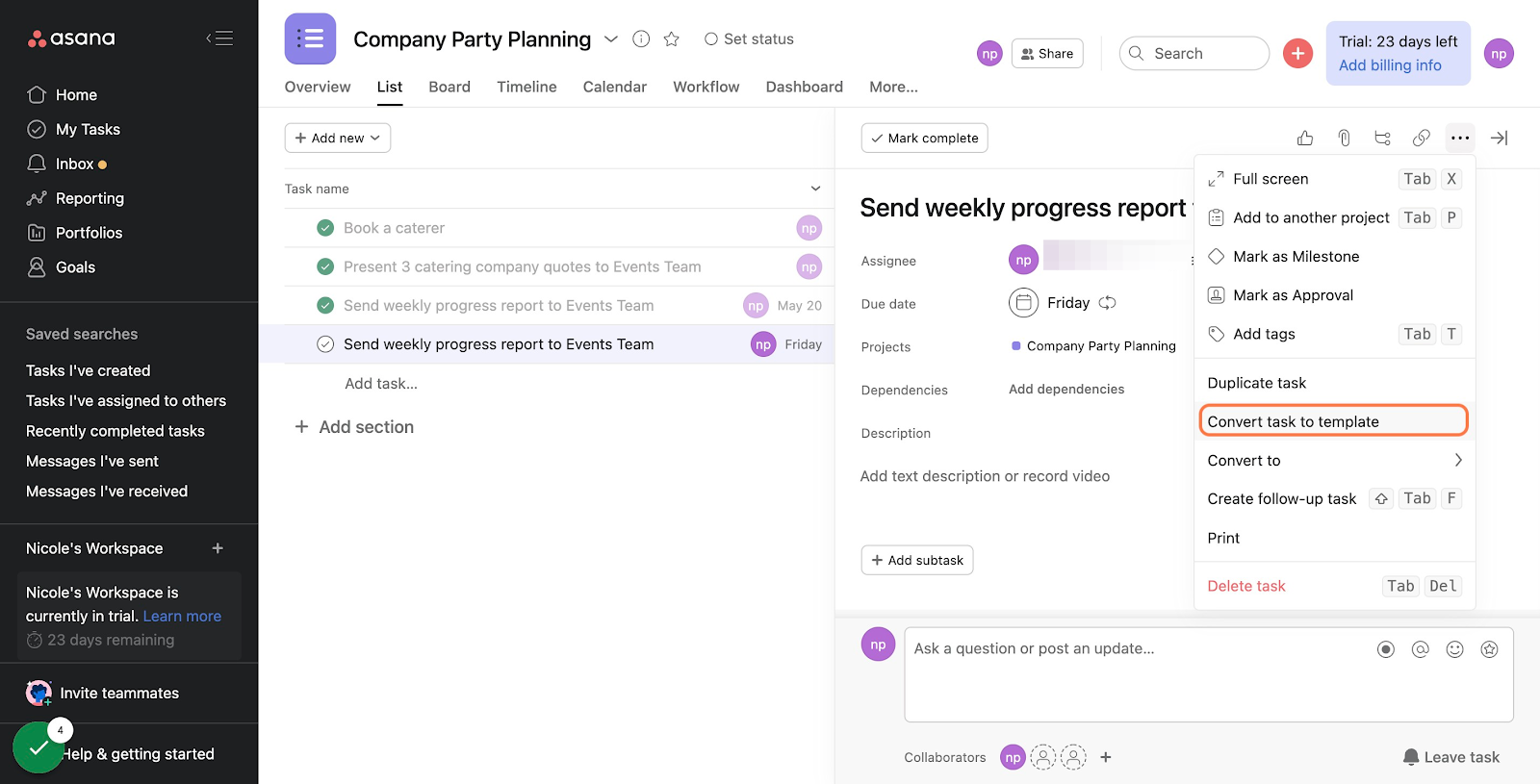Open Goals in the sidebar
The image size is (1540, 784).
[x=62, y=267]
